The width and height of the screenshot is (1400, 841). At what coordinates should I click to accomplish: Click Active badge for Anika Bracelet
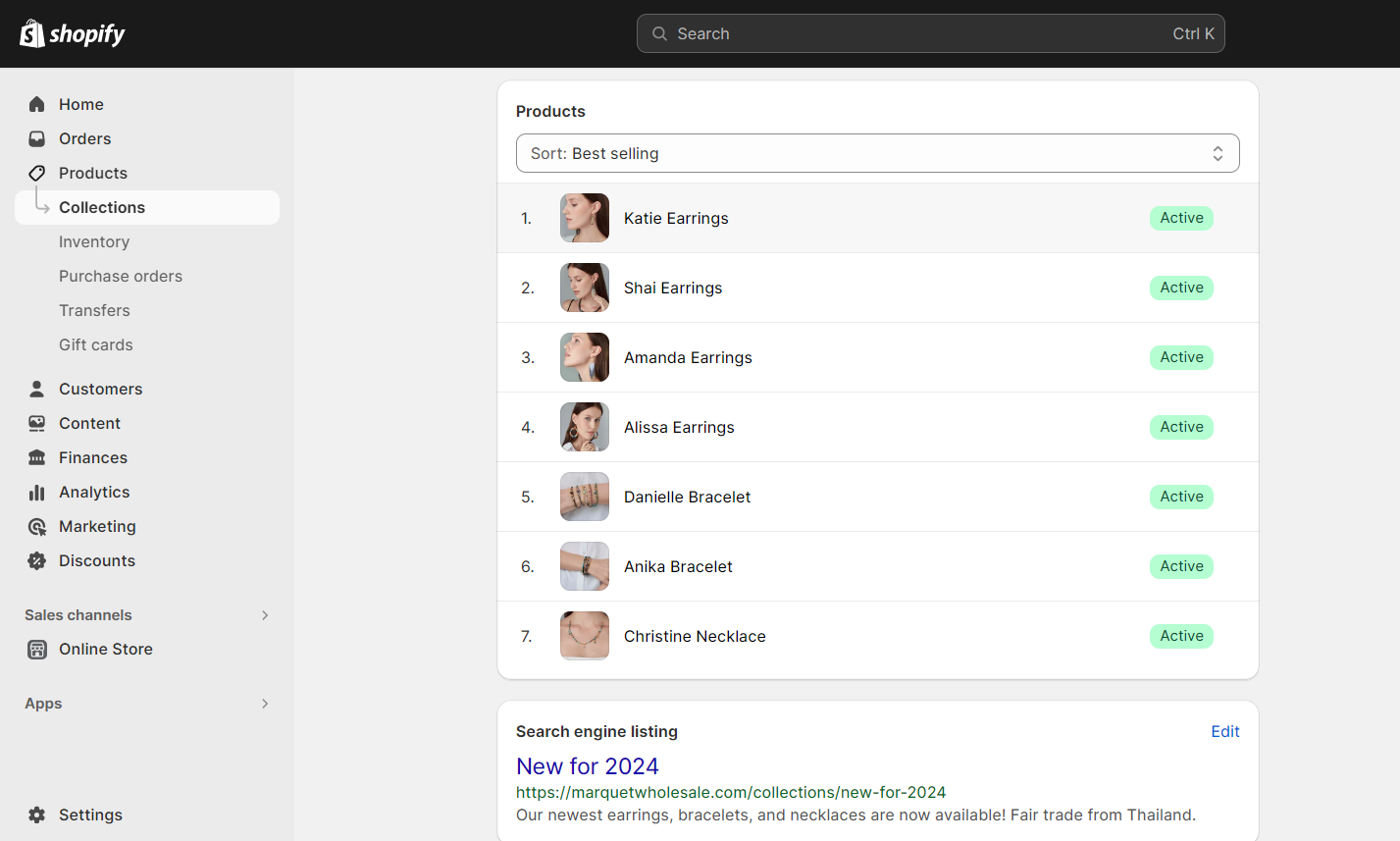point(1181,566)
